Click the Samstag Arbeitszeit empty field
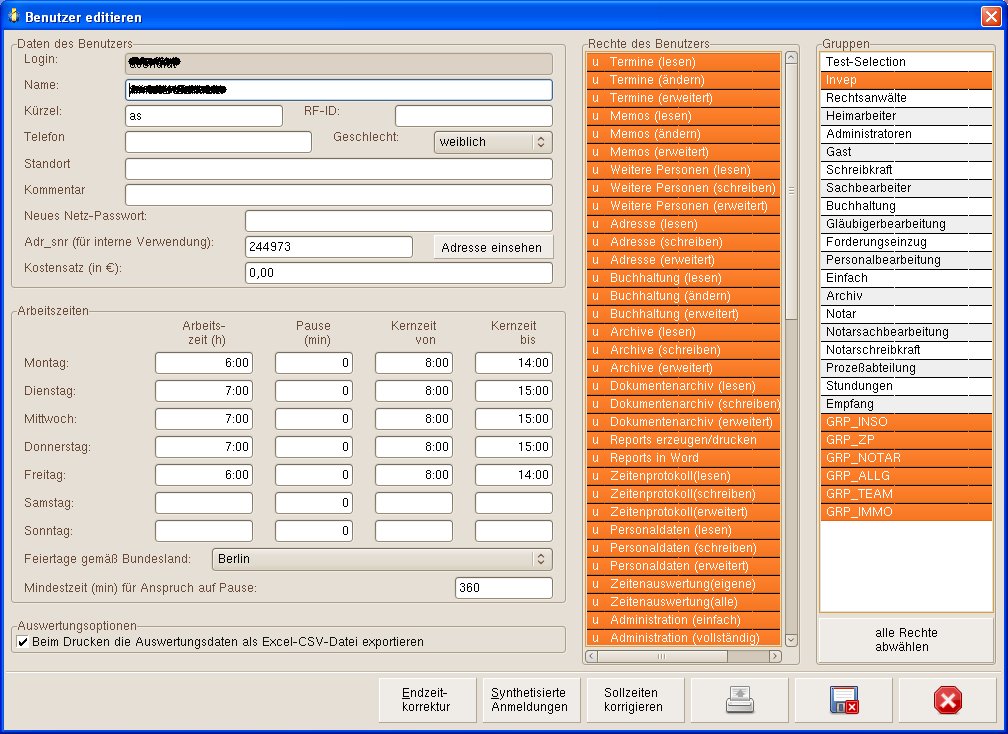 click(204, 503)
